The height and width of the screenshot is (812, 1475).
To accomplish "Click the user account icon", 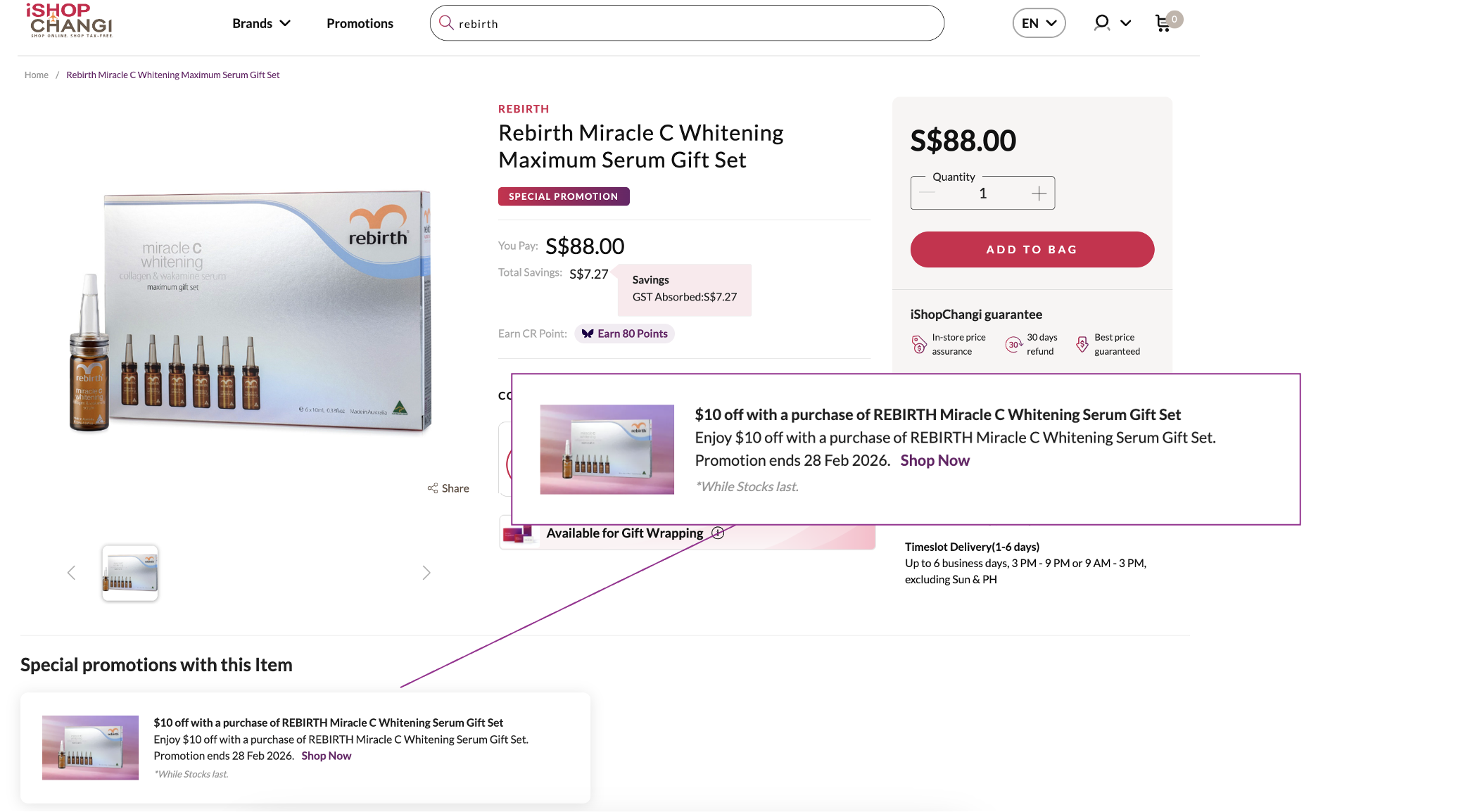I will coord(1102,23).
